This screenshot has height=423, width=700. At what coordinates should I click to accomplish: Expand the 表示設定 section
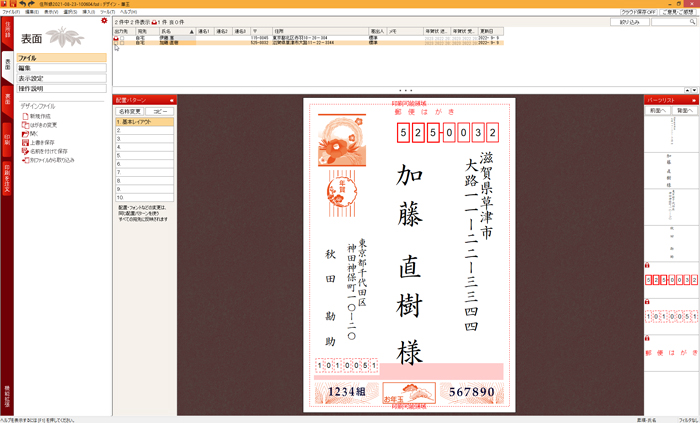(x=60, y=78)
